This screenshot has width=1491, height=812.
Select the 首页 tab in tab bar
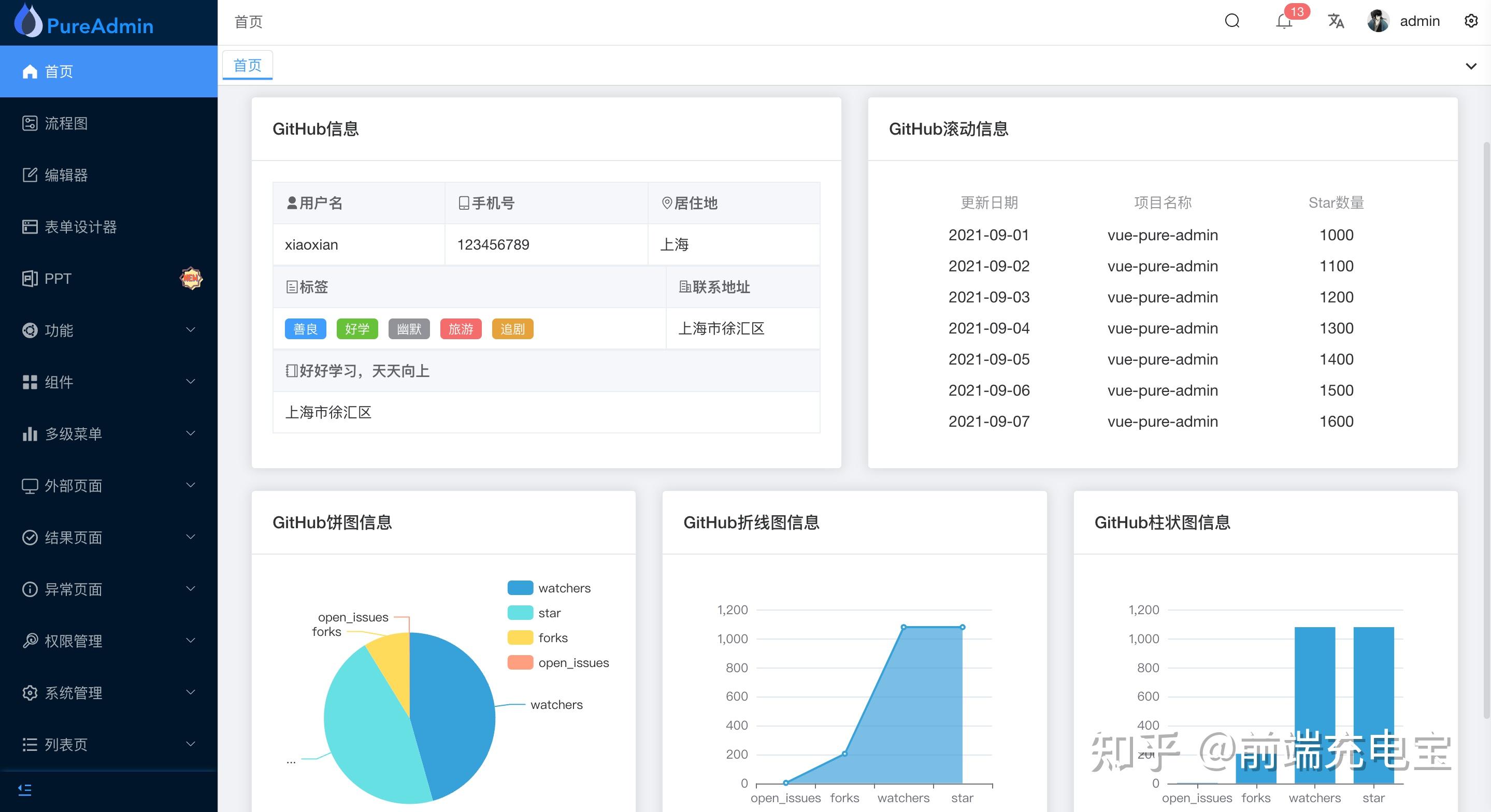[248, 65]
